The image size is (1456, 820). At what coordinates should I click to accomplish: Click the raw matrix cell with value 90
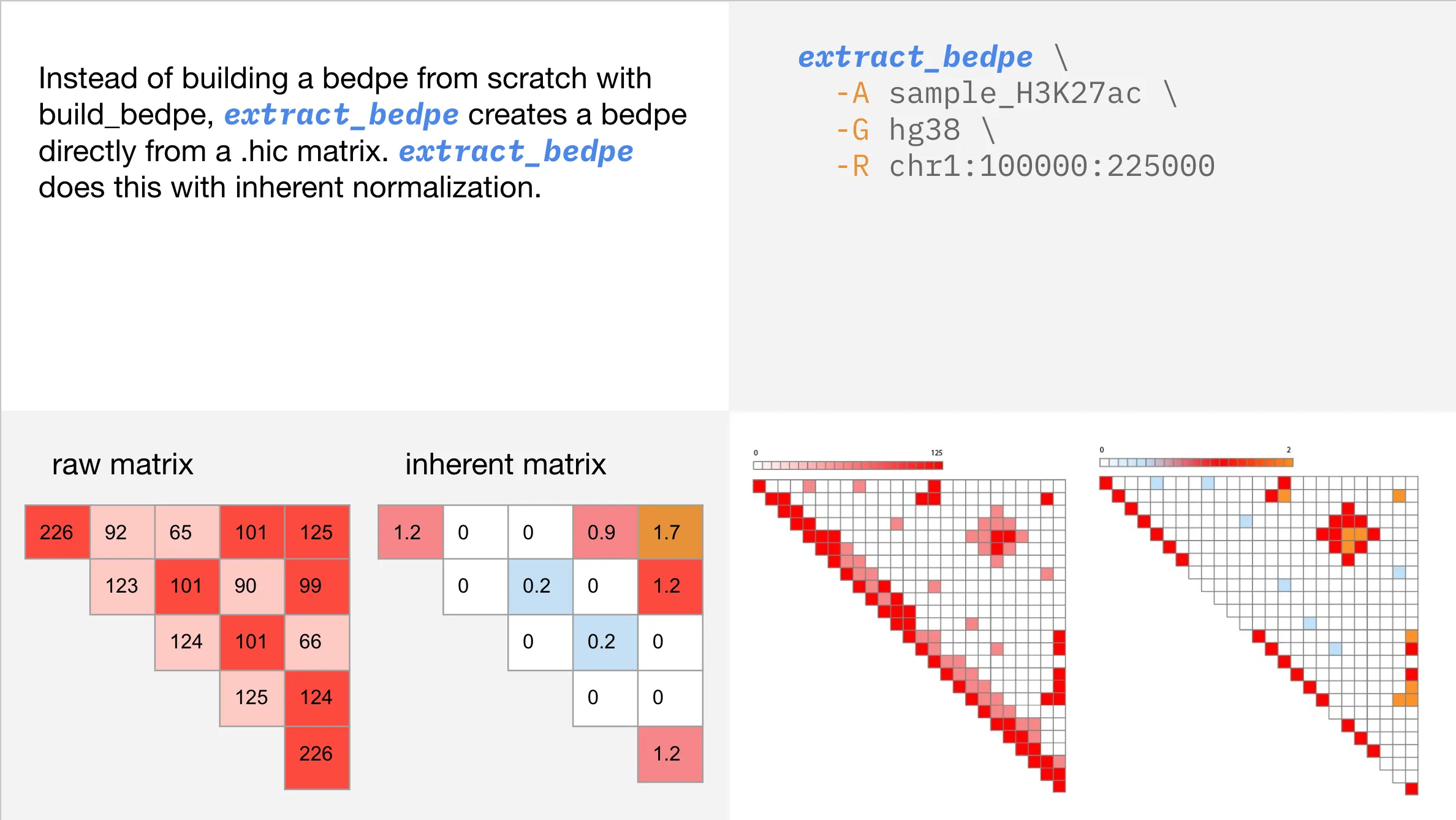(x=252, y=586)
